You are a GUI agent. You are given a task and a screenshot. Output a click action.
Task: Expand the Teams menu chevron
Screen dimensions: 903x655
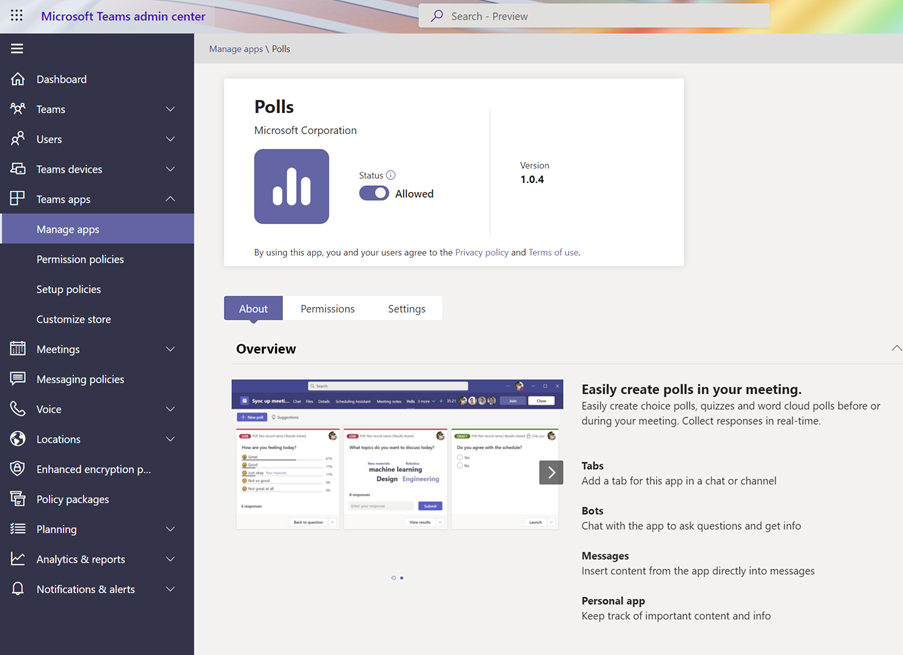pos(170,109)
